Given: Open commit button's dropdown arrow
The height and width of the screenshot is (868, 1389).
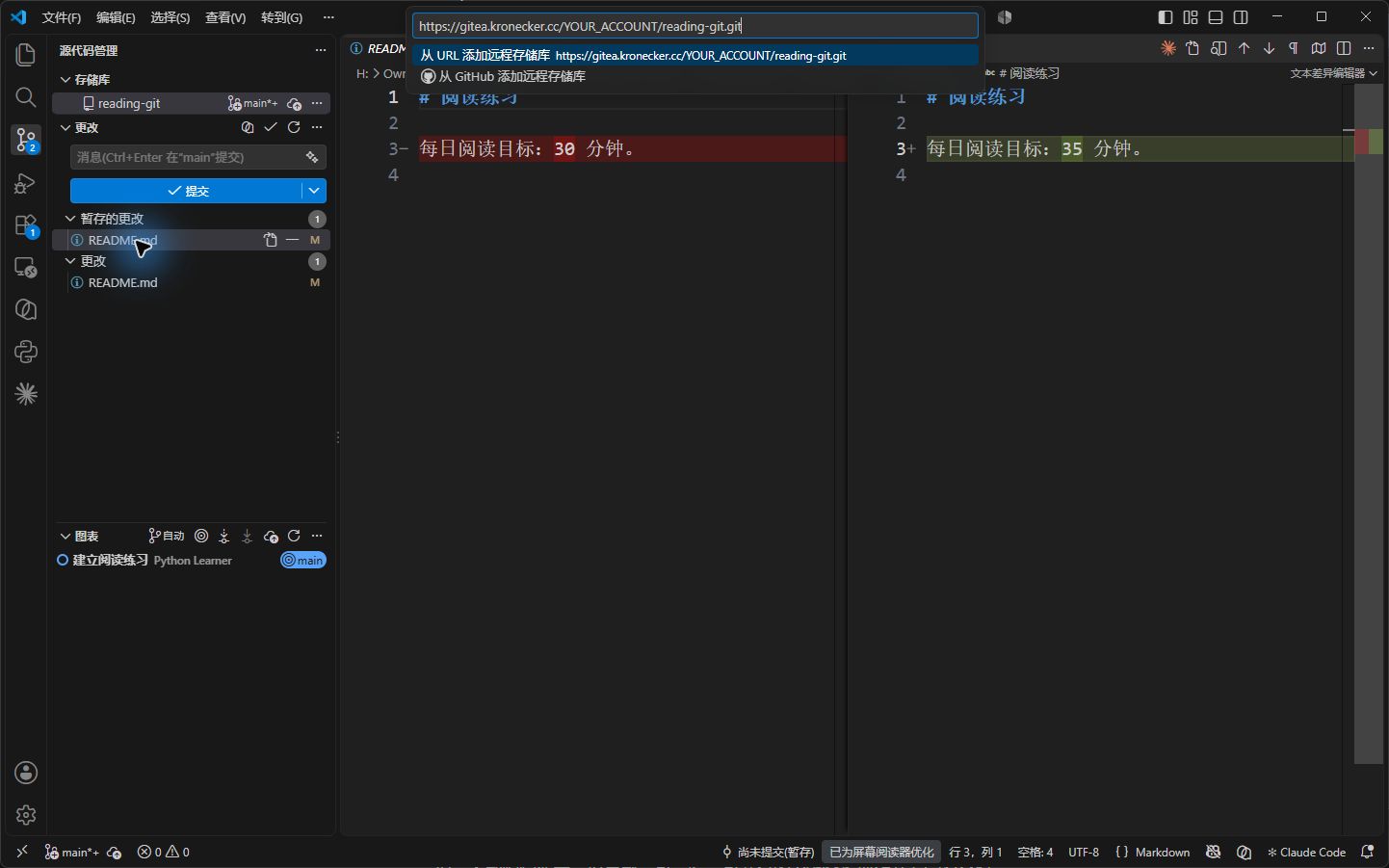Looking at the screenshot, I should click(314, 191).
